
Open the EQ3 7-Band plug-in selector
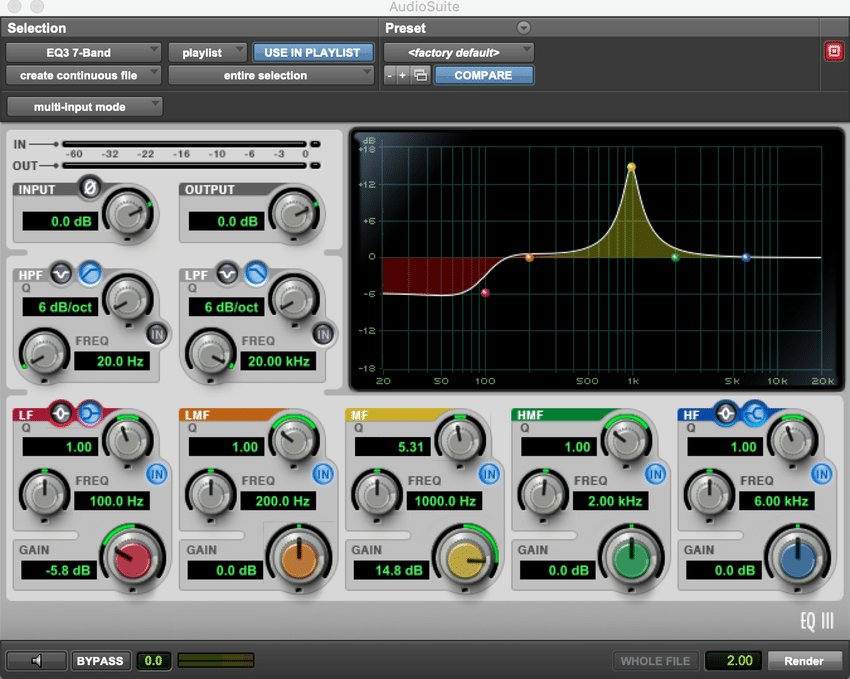pyautogui.click(x=84, y=52)
